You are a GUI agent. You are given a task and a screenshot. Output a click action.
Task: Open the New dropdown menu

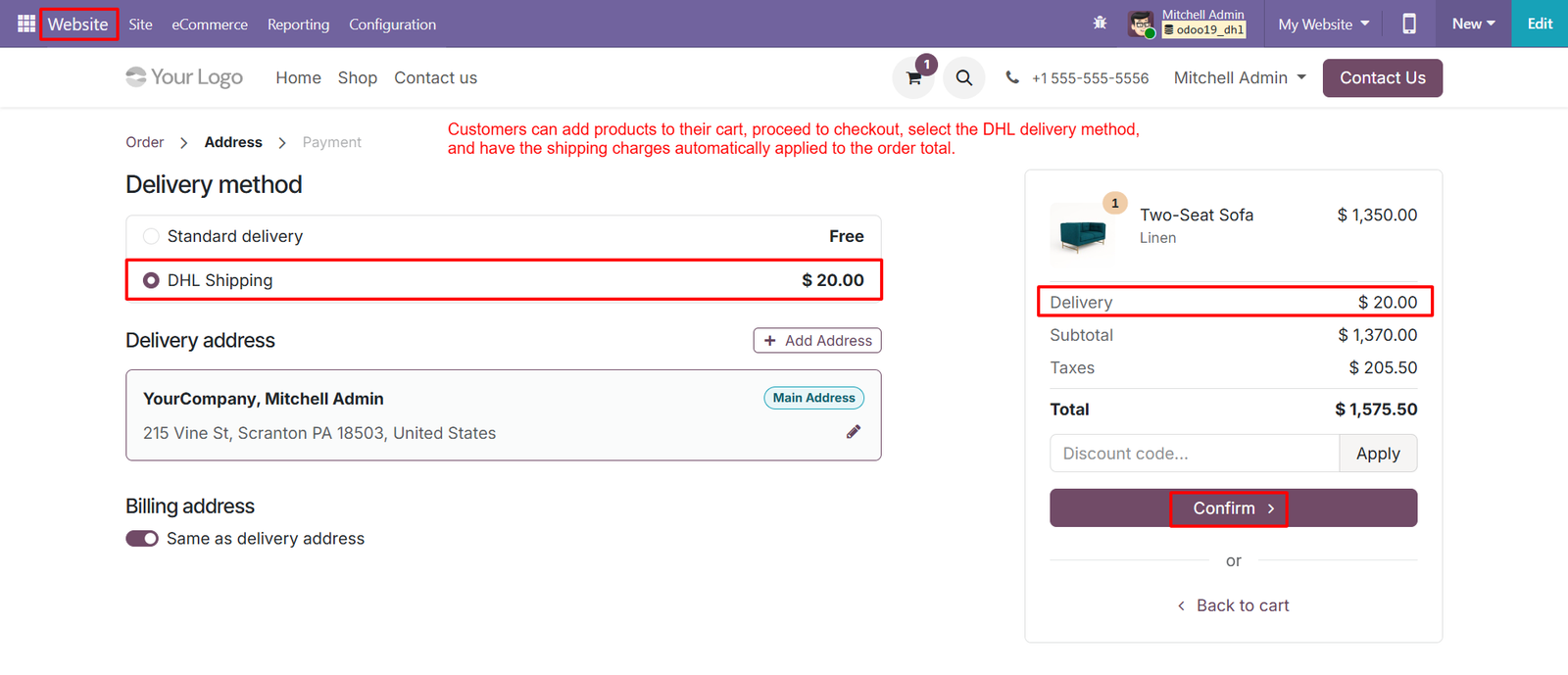click(1473, 24)
